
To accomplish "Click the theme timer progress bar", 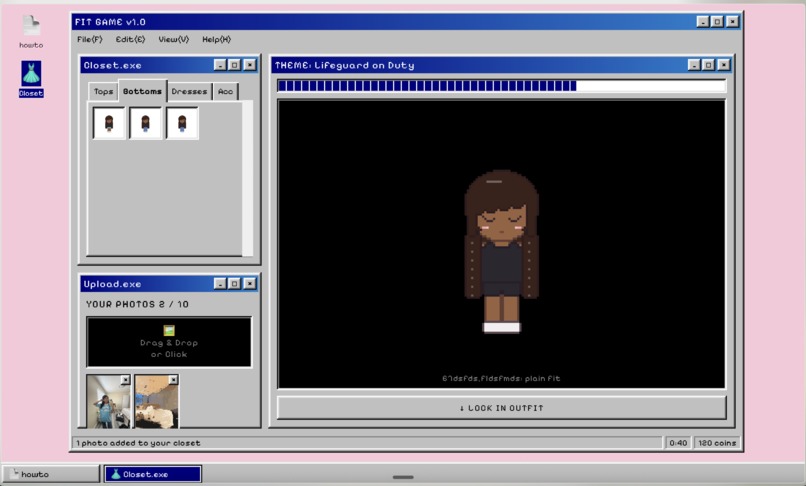I will point(502,86).
